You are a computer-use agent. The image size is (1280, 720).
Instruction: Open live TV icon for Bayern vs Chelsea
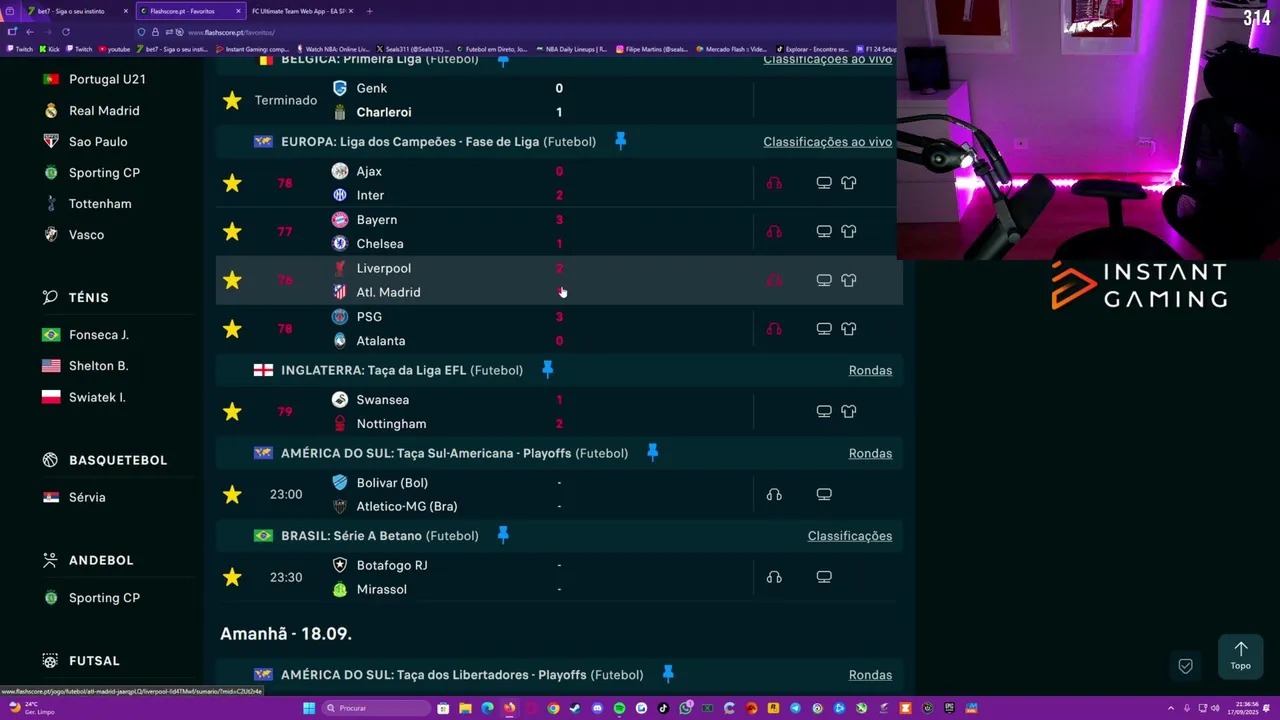(824, 232)
